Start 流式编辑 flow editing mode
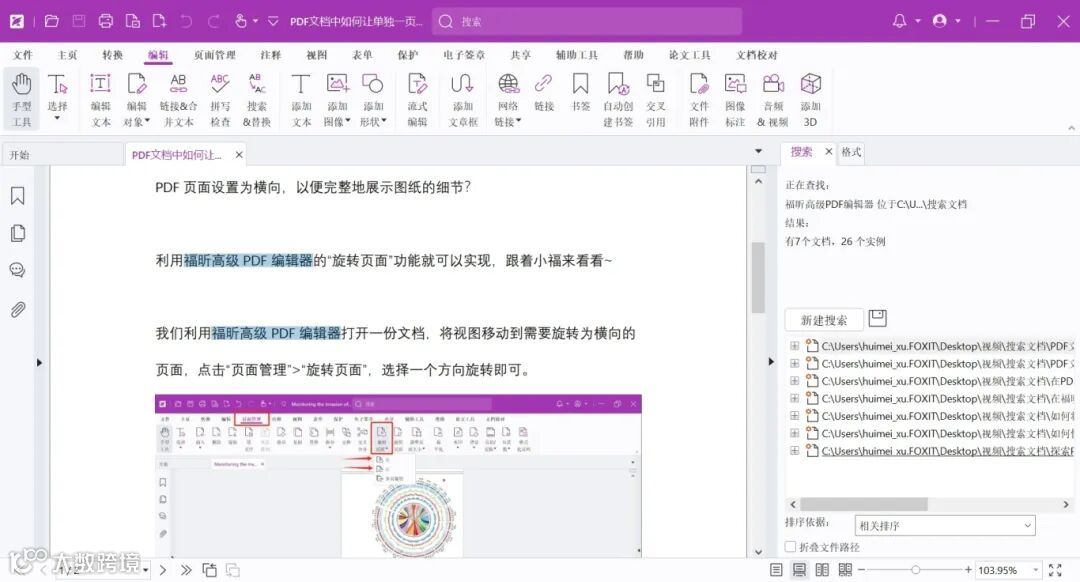 (x=417, y=100)
